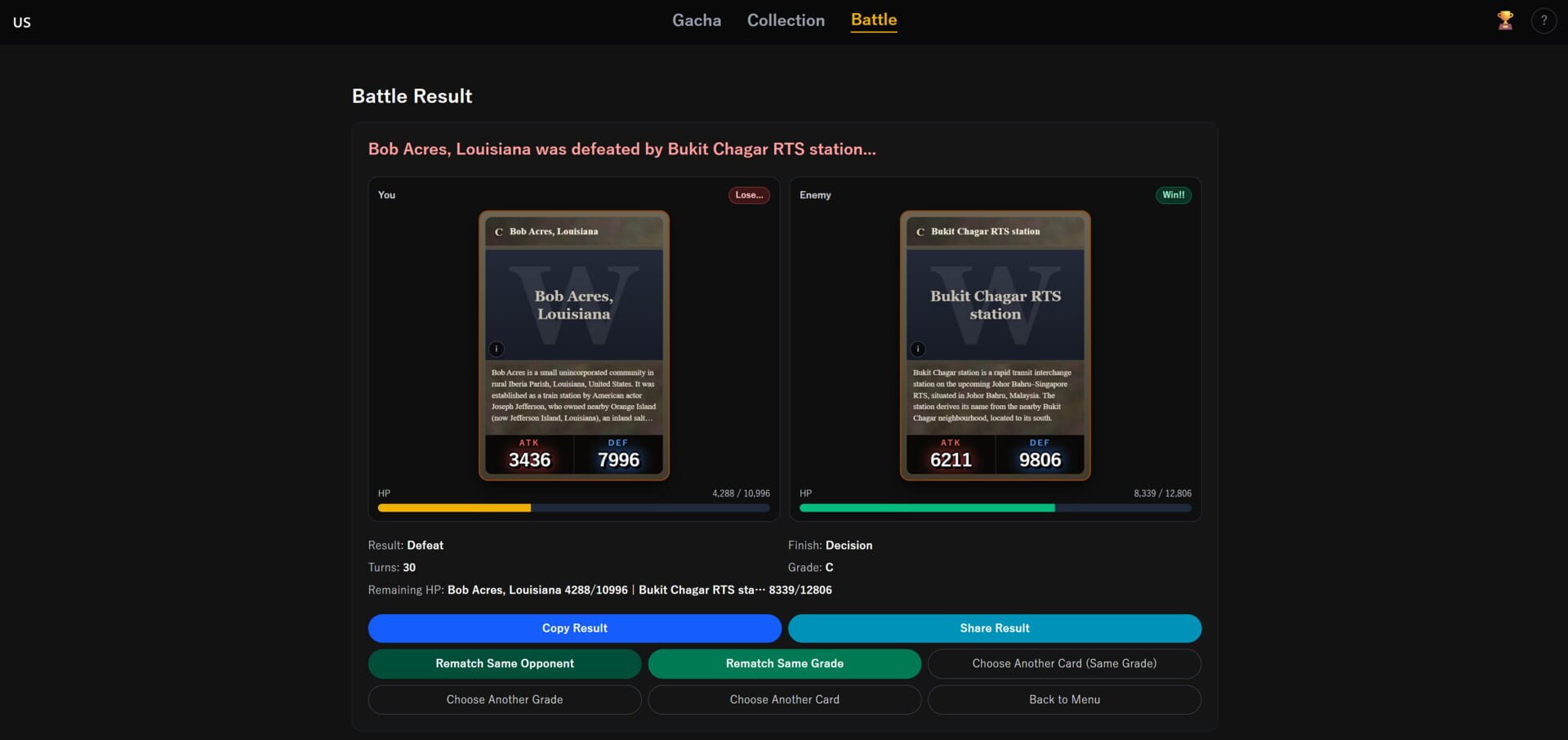1568x740 pixels.
Task: Click info icon on Bob Acres card
Action: click(x=497, y=349)
